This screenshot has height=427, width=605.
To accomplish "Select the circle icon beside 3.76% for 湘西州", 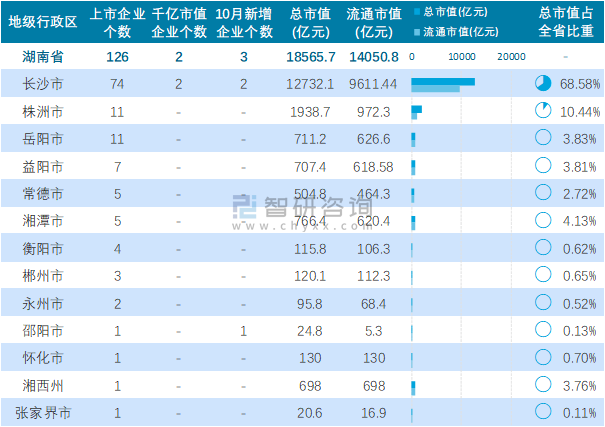I will (544, 384).
